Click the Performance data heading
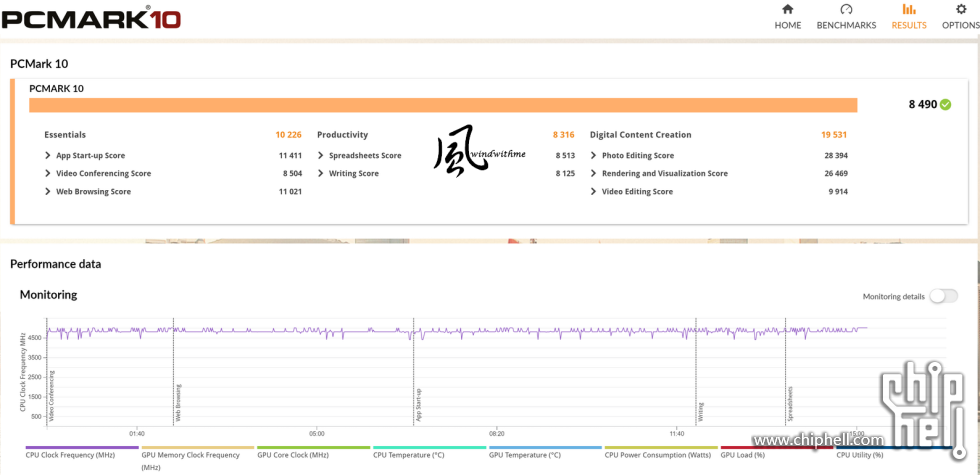 [56, 264]
